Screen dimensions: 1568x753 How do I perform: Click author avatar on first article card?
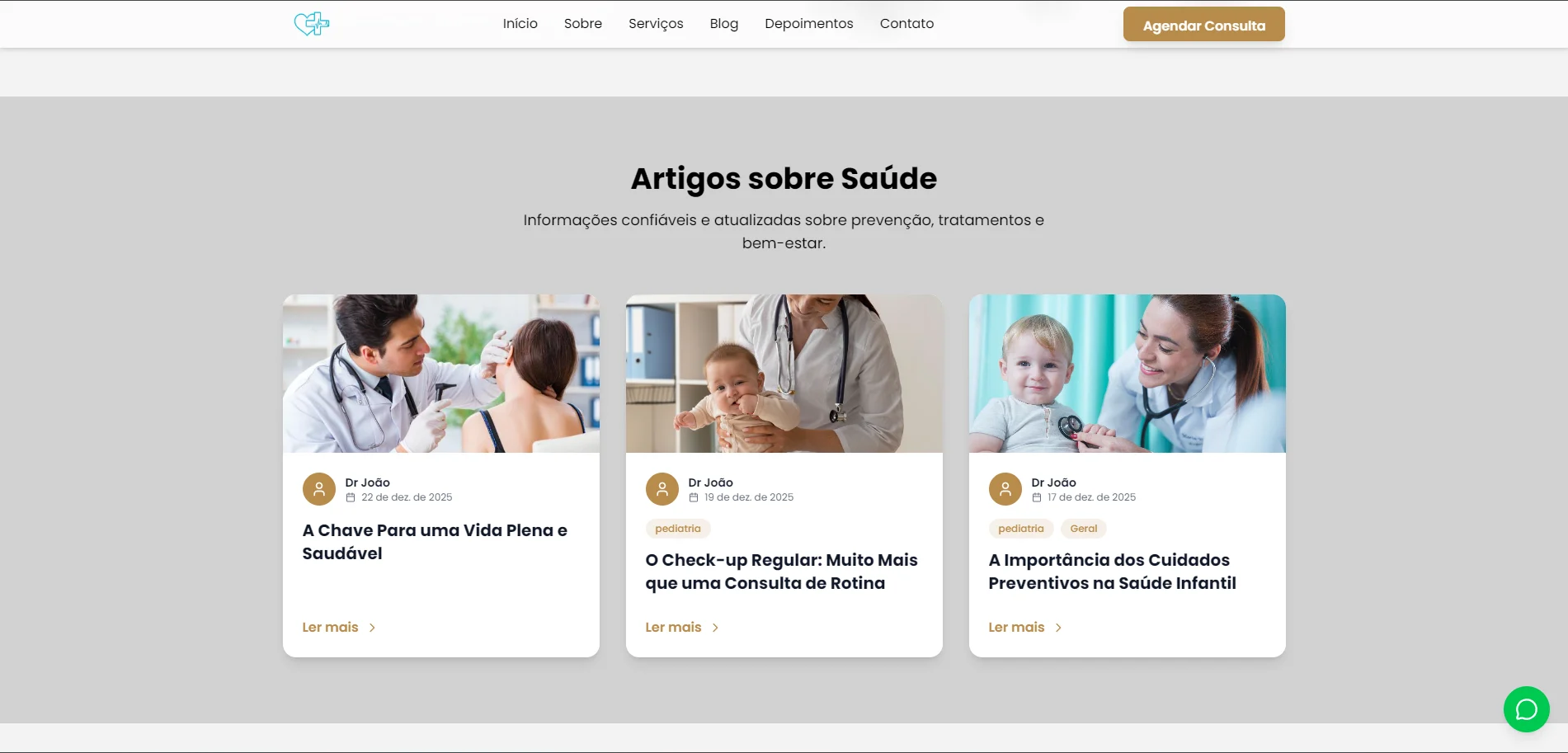[319, 489]
